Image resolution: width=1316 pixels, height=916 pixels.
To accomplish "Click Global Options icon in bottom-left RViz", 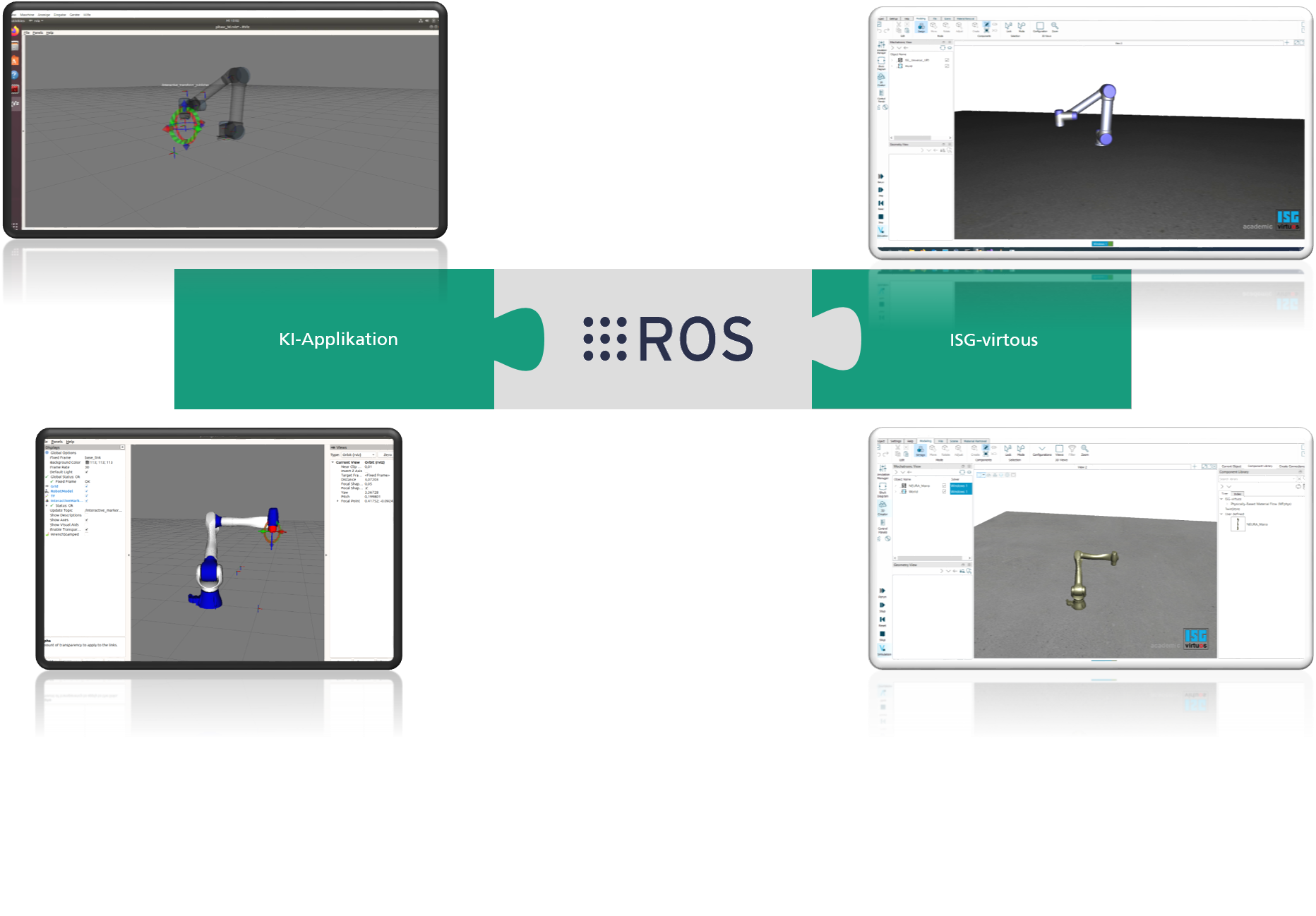I will tap(47, 452).
